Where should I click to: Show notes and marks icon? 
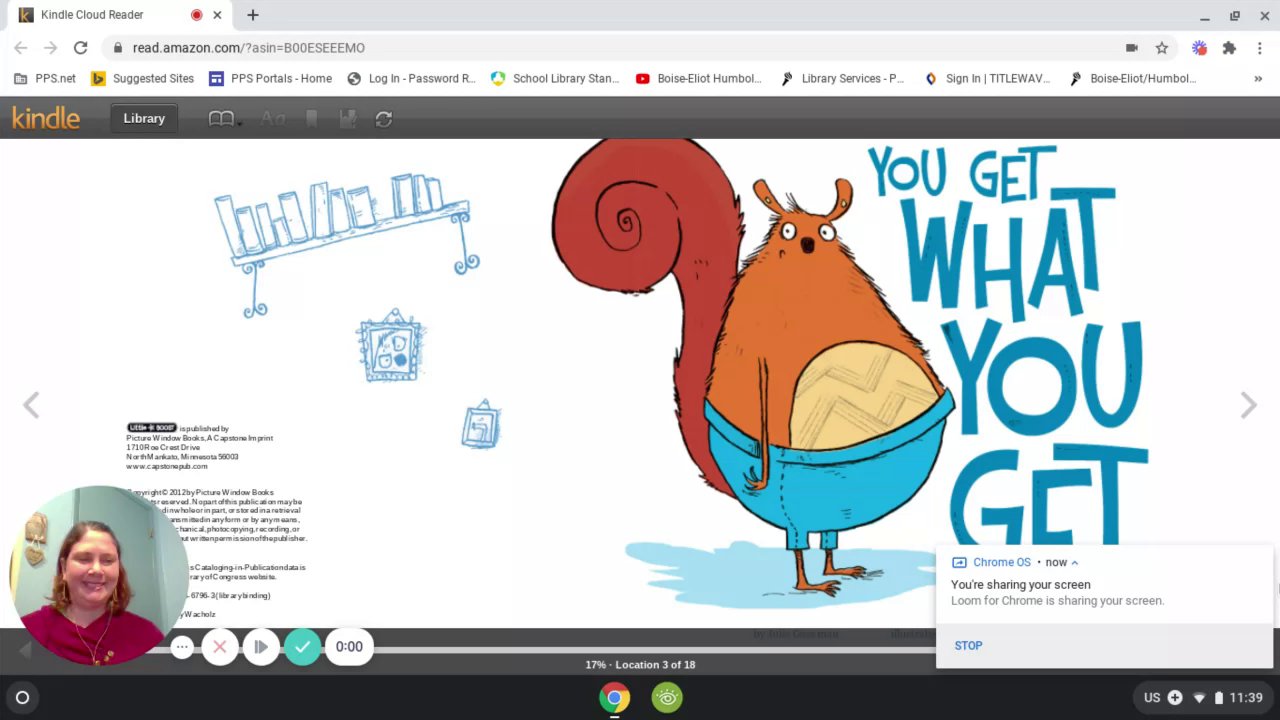point(348,119)
